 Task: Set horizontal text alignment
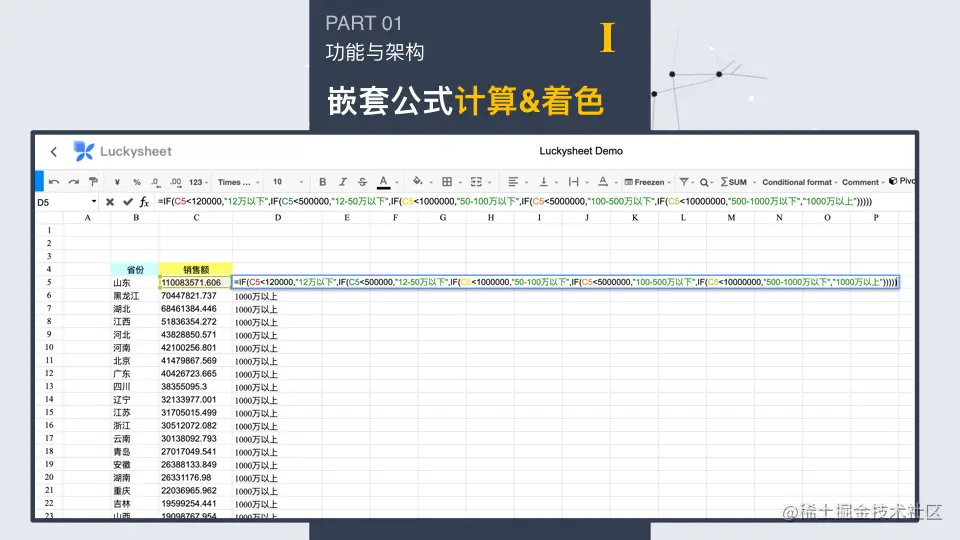(x=513, y=182)
